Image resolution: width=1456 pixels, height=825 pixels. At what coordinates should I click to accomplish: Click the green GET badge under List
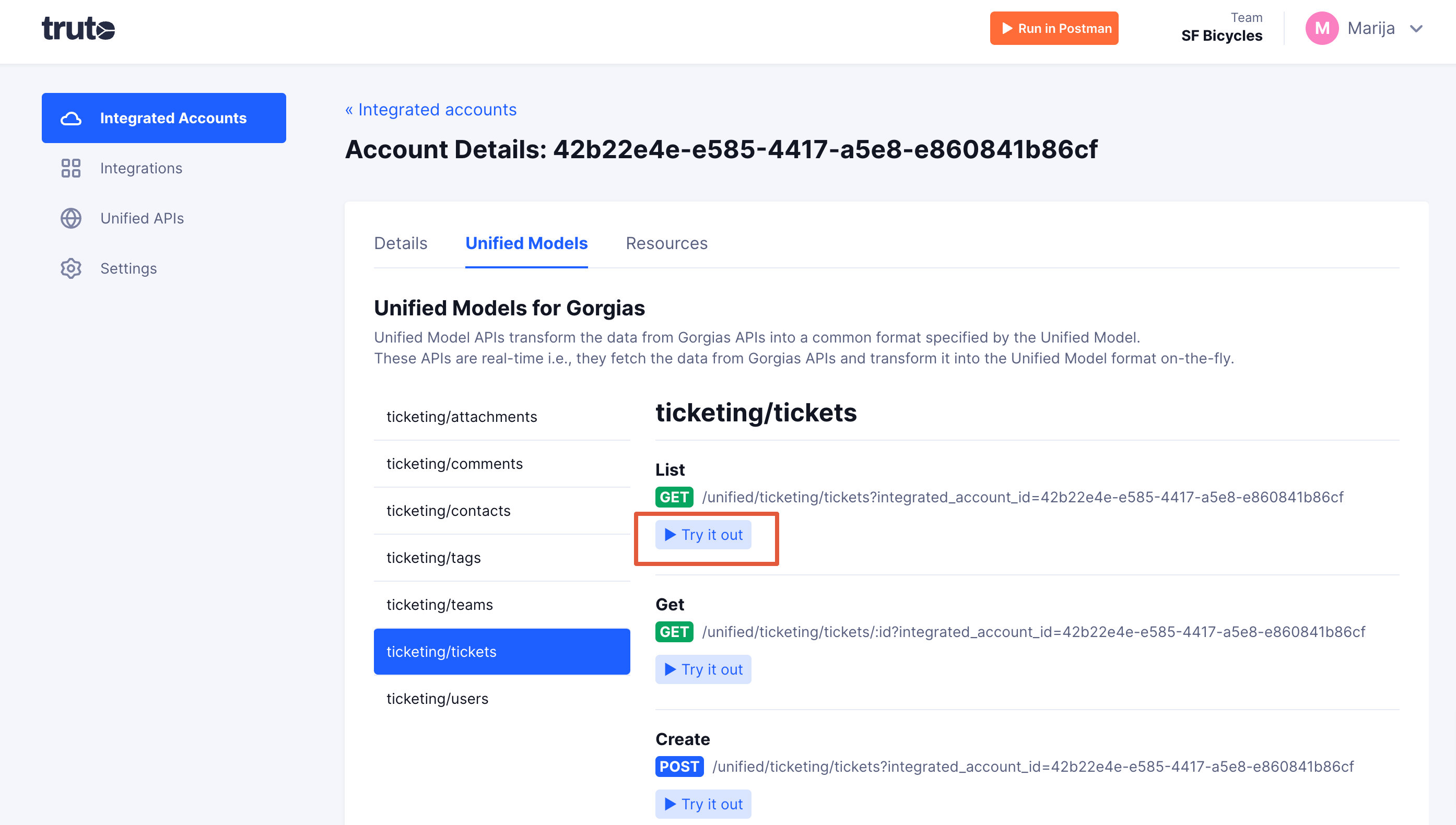click(x=674, y=498)
